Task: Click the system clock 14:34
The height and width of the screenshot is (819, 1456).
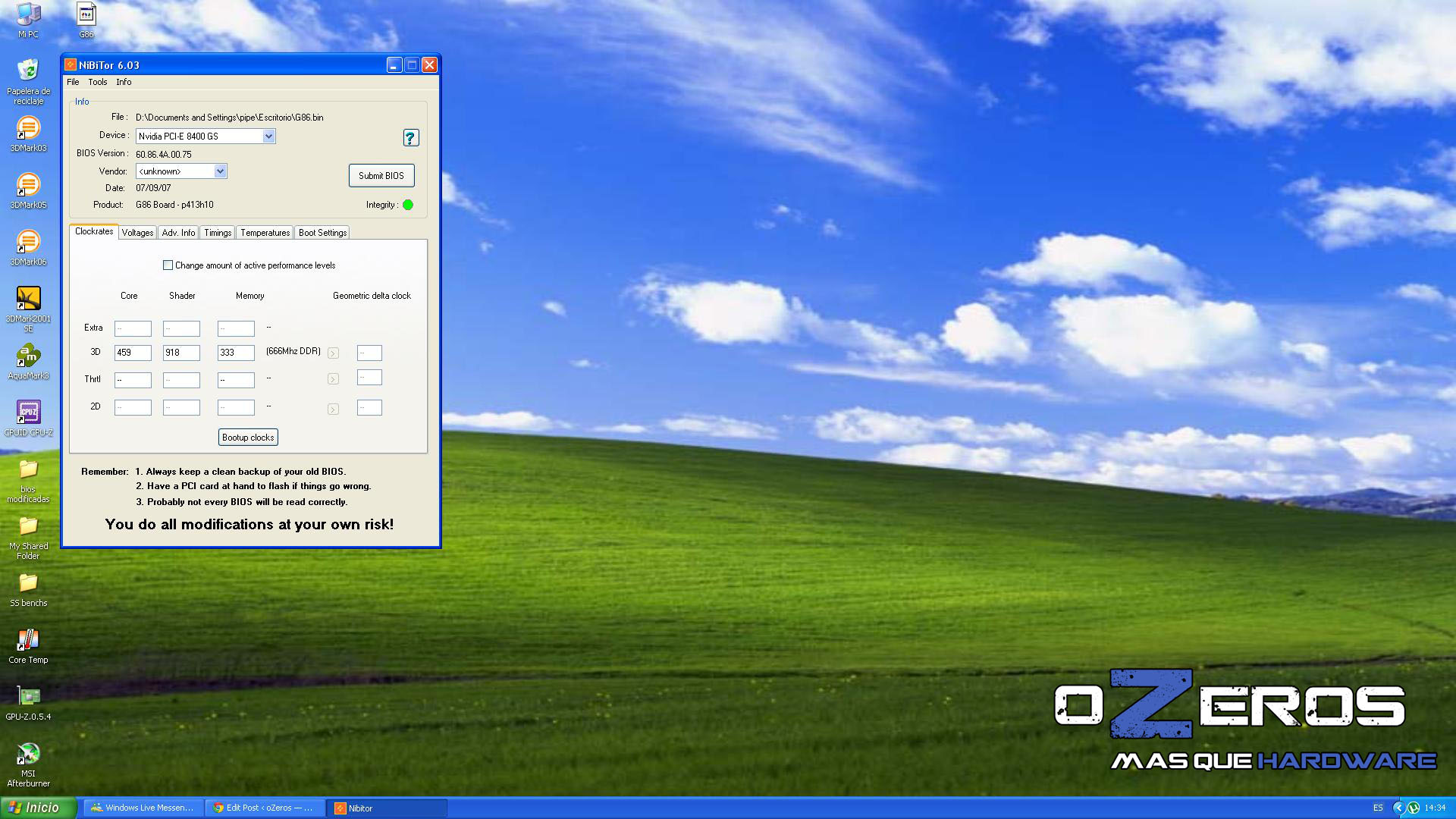Action: (x=1435, y=808)
